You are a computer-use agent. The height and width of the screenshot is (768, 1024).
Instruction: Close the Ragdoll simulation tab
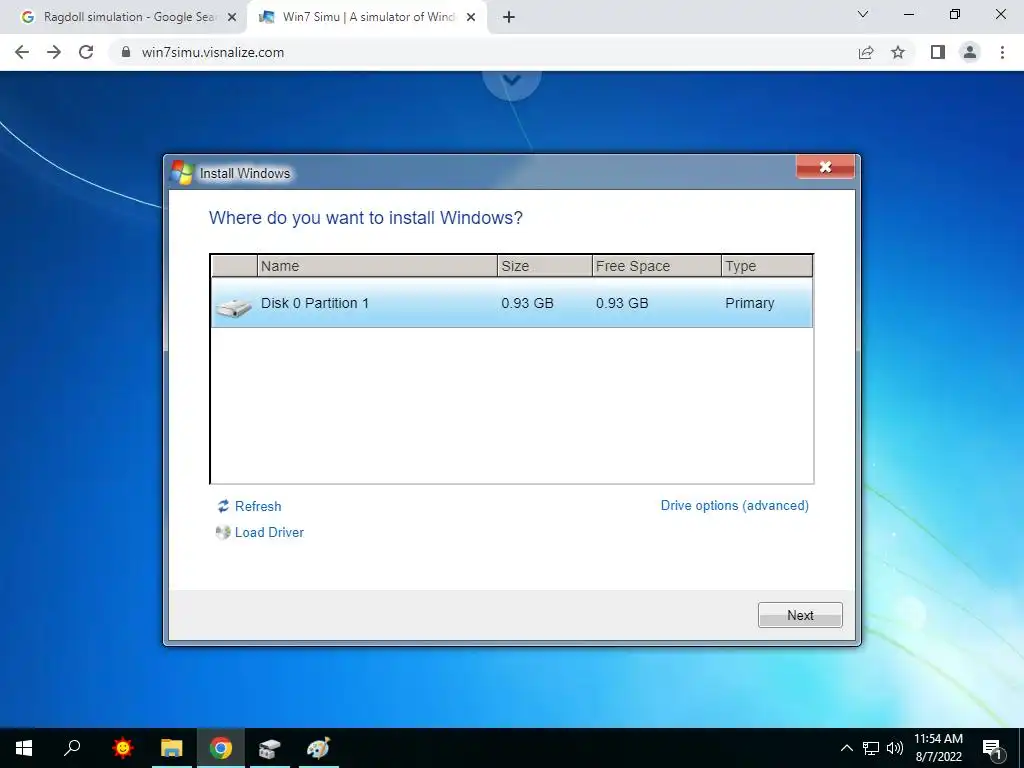232,18
